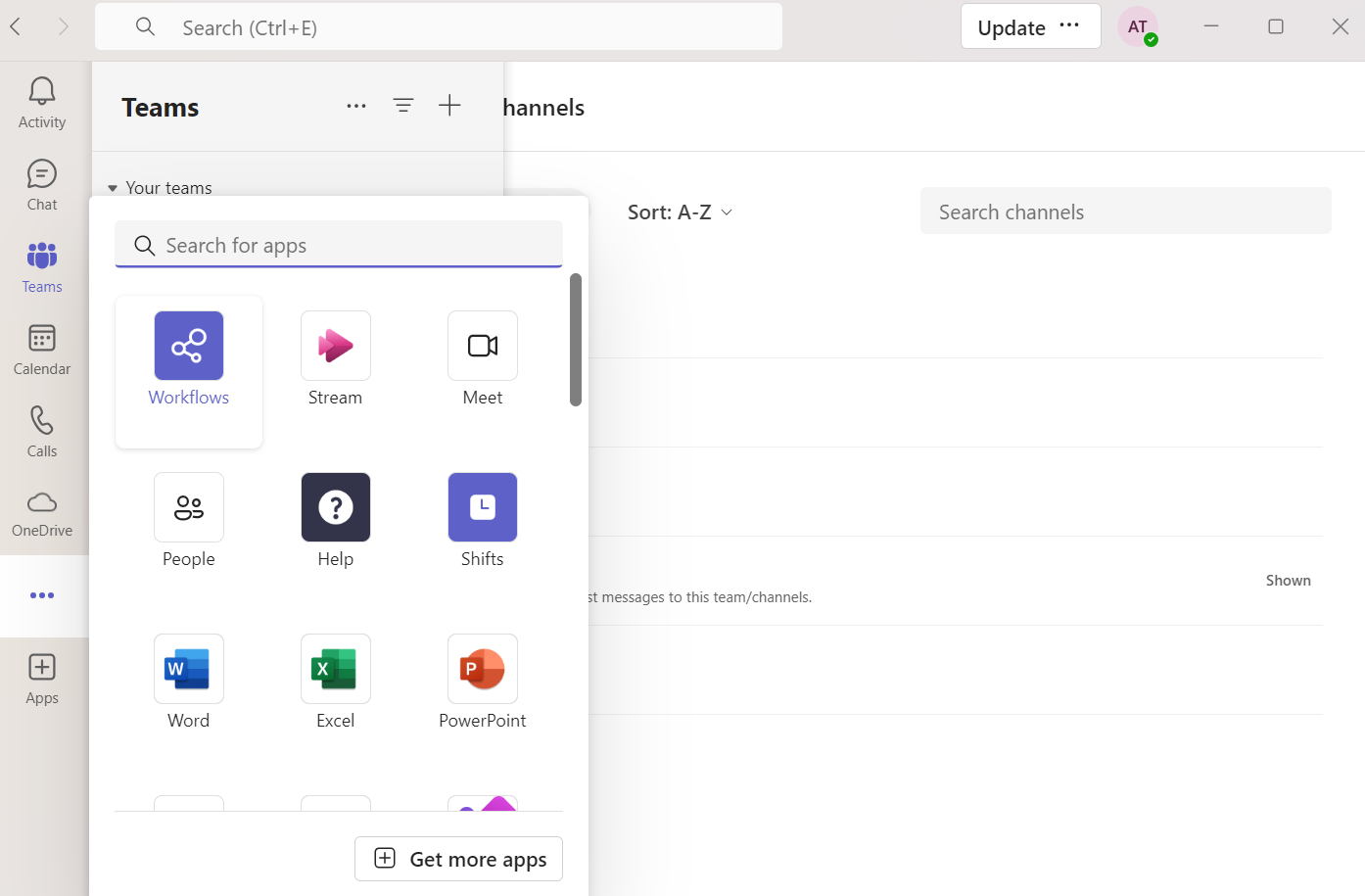Open Calendar from the left rail
This screenshot has height=896, width=1365.
pyautogui.click(x=42, y=350)
